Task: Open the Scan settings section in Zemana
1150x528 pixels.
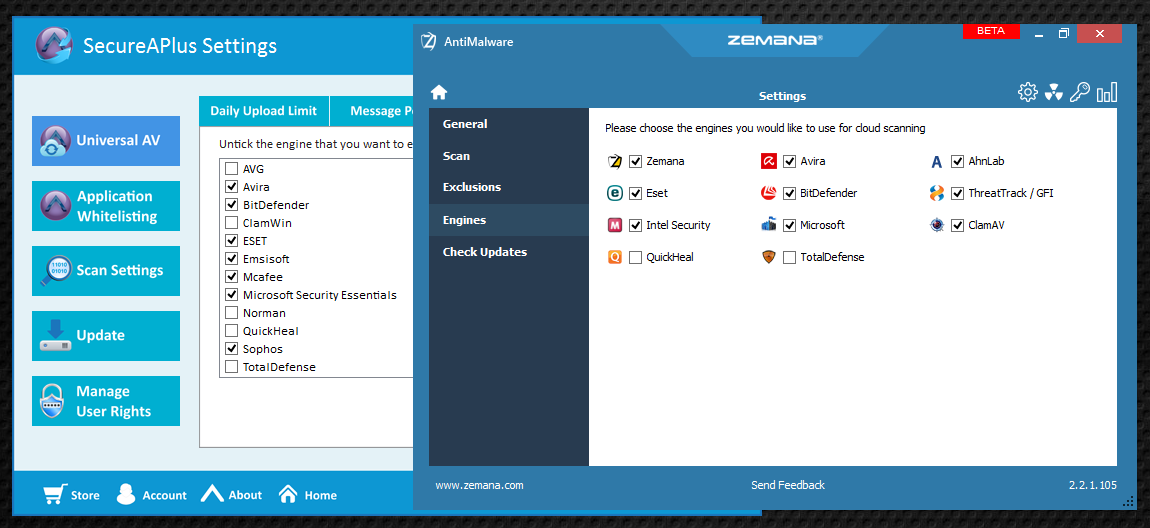Action: coord(509,156)
